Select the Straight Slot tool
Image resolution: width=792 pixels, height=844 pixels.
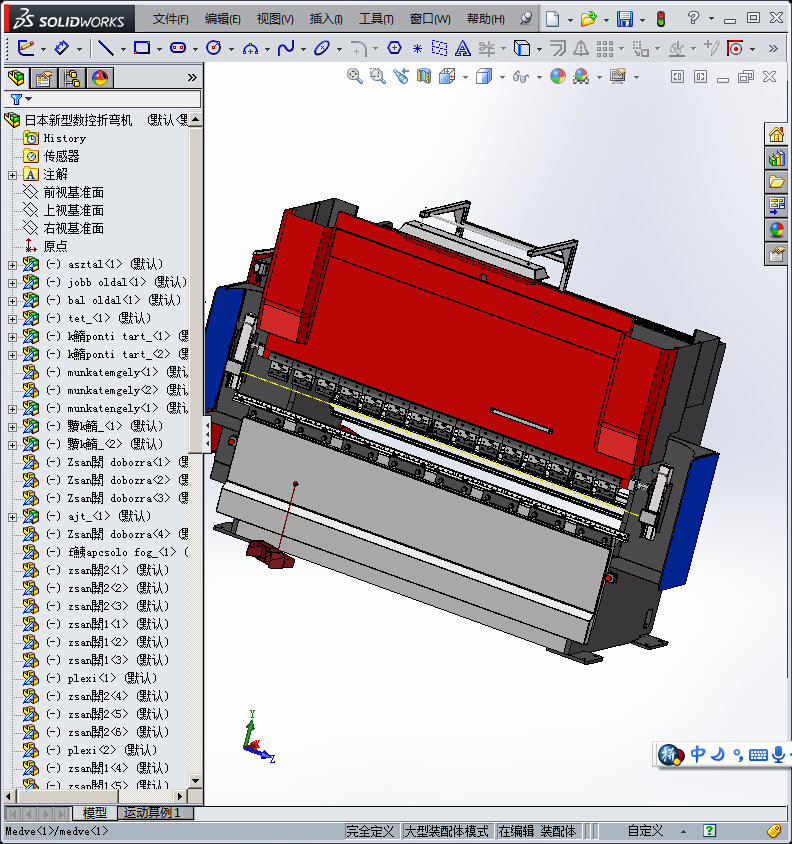pos(178,48)
